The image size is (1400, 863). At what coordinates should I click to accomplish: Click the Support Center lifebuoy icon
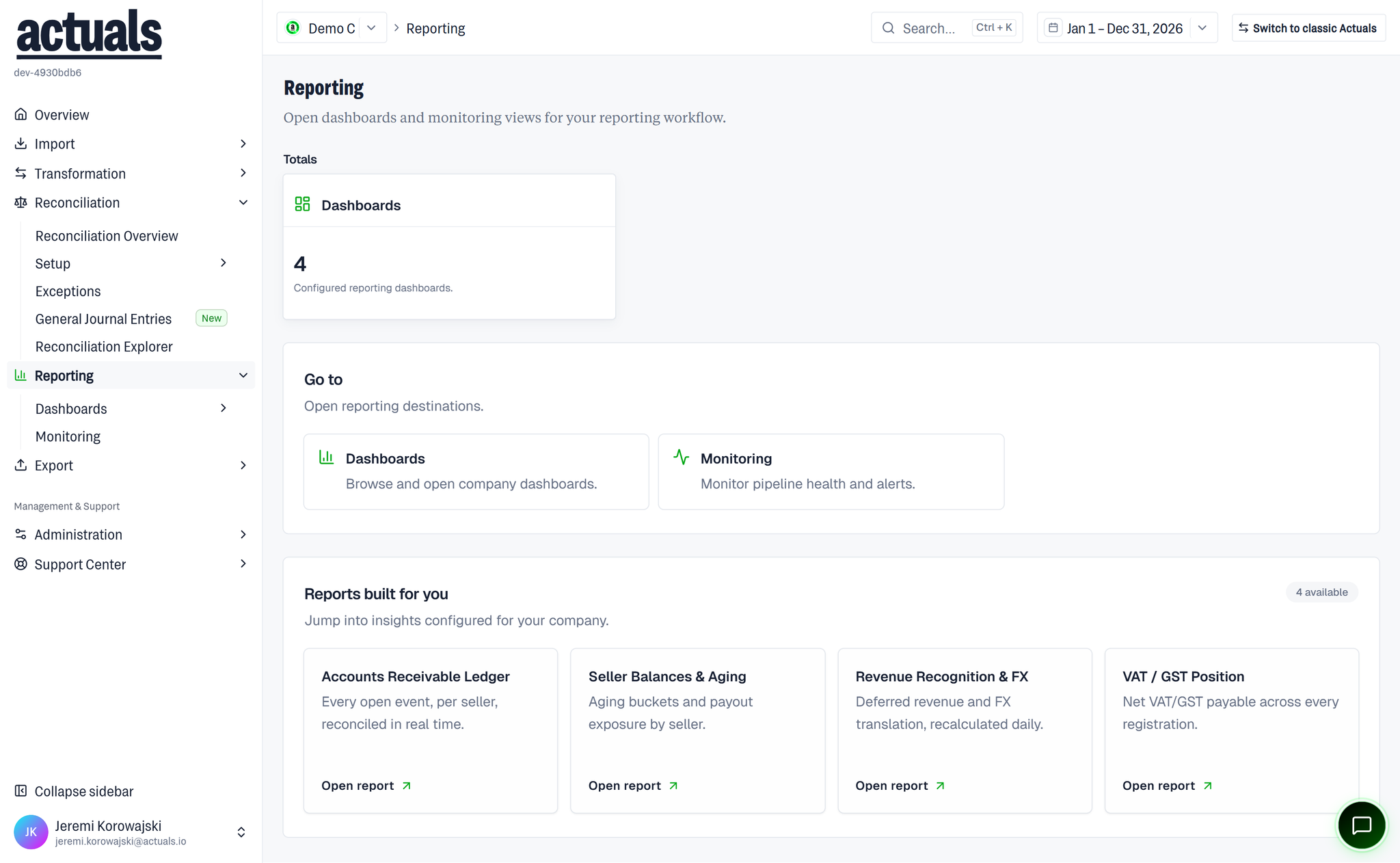pos(21,564)
